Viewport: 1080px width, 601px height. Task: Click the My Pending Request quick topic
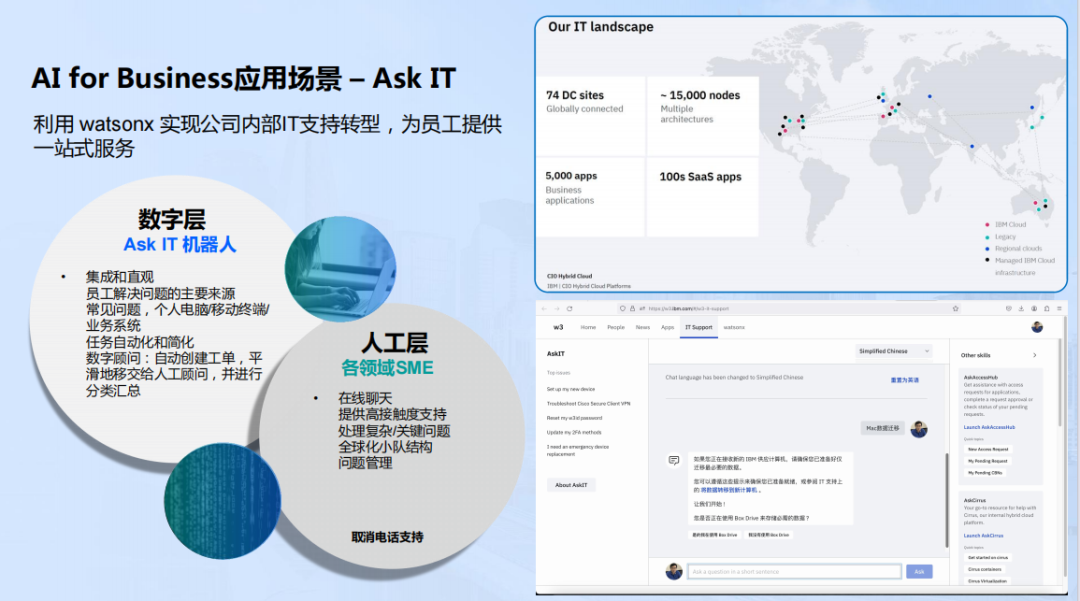(x=988, y=461)
